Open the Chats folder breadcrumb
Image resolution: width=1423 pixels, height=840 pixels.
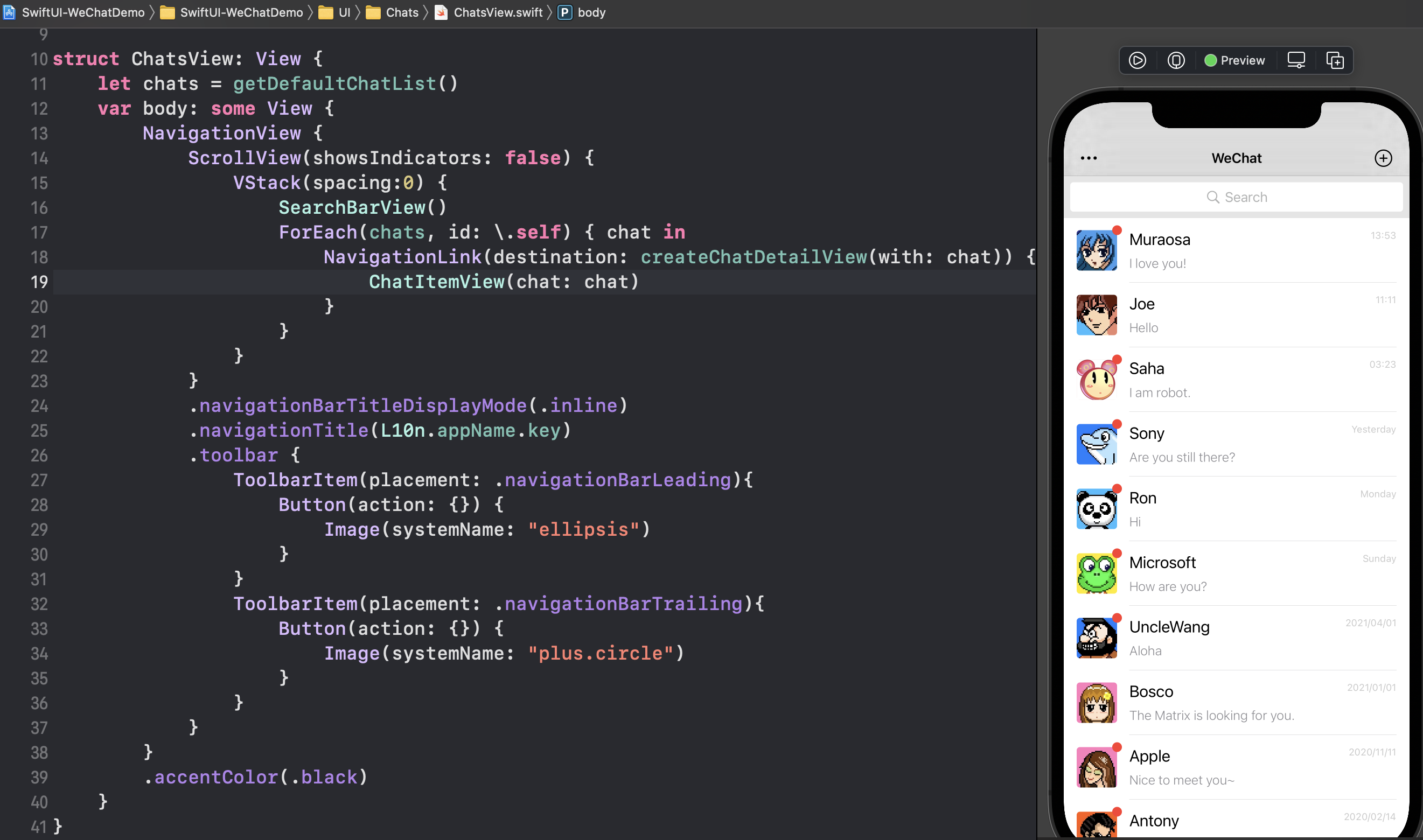tap(401, 12)
